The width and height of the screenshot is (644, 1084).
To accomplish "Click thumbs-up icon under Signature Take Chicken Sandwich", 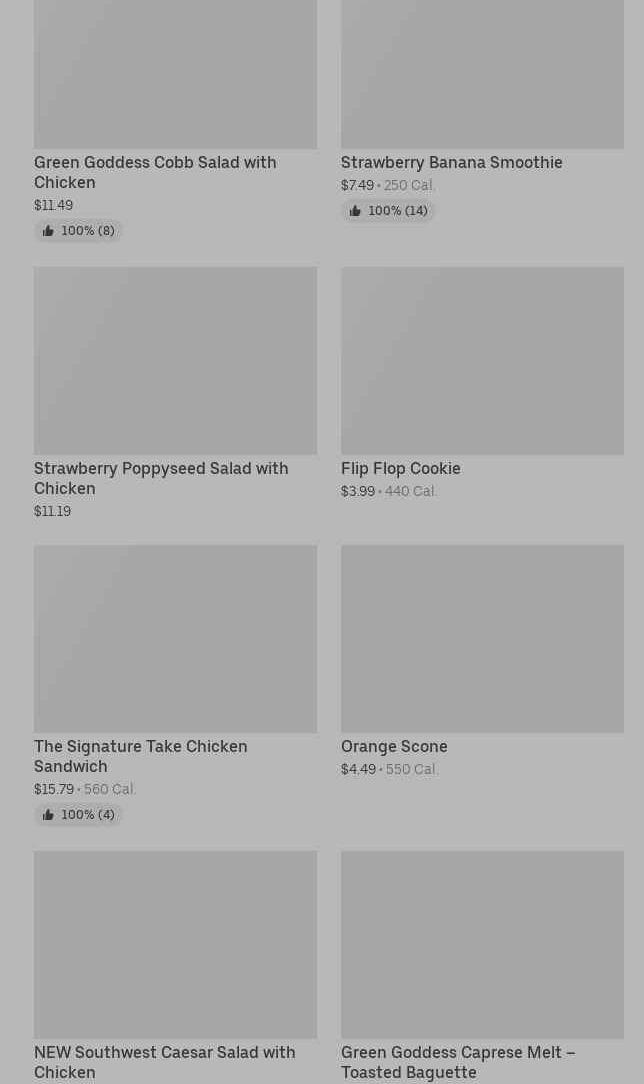I will point(48,815).
